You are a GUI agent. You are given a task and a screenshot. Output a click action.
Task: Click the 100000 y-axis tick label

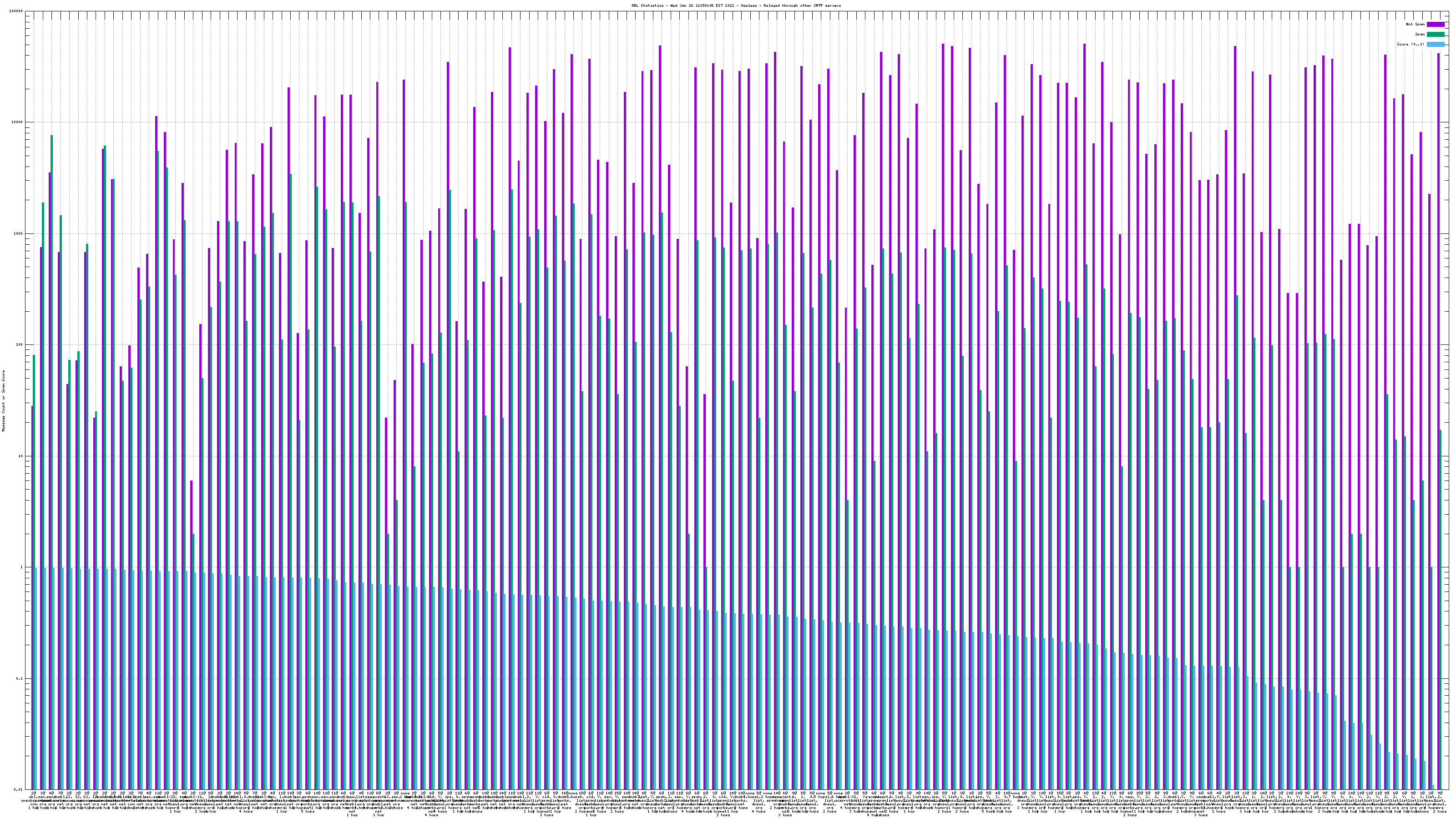tap(16, 11)
